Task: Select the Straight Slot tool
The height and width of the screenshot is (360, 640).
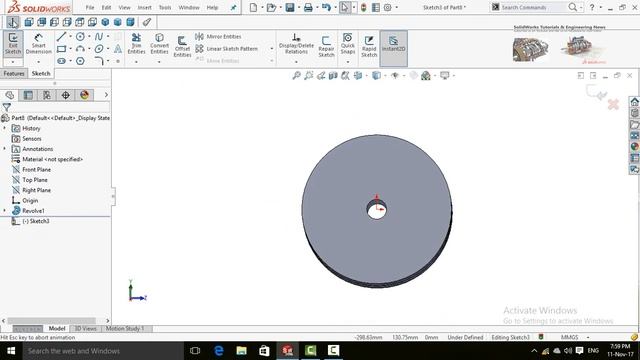Action: [61, 61]
